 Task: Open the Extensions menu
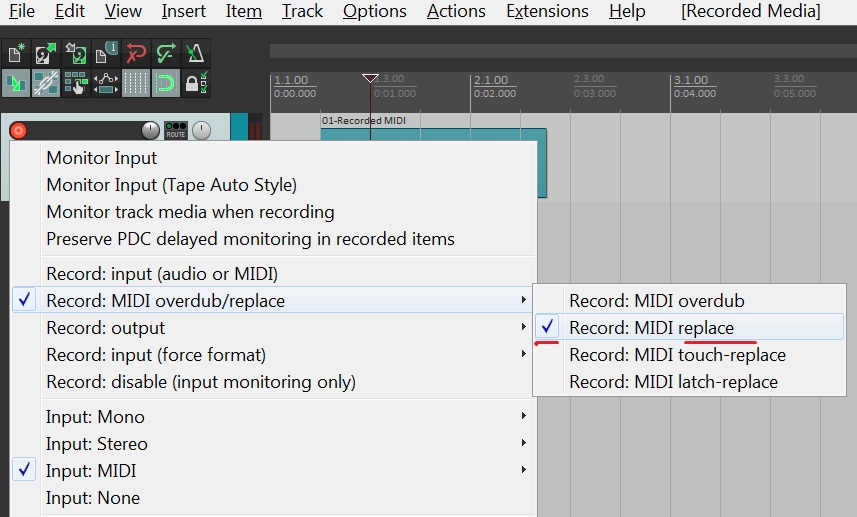click(546, 12)
